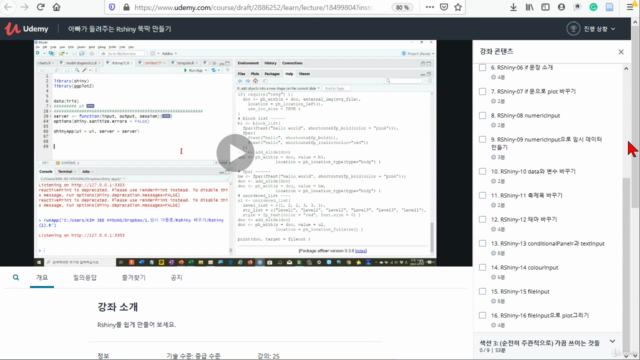The height and width of the screenshot is (360, 640).
Task: Open lecture 14. RShiny-14 colourInput
Action: 524,267
